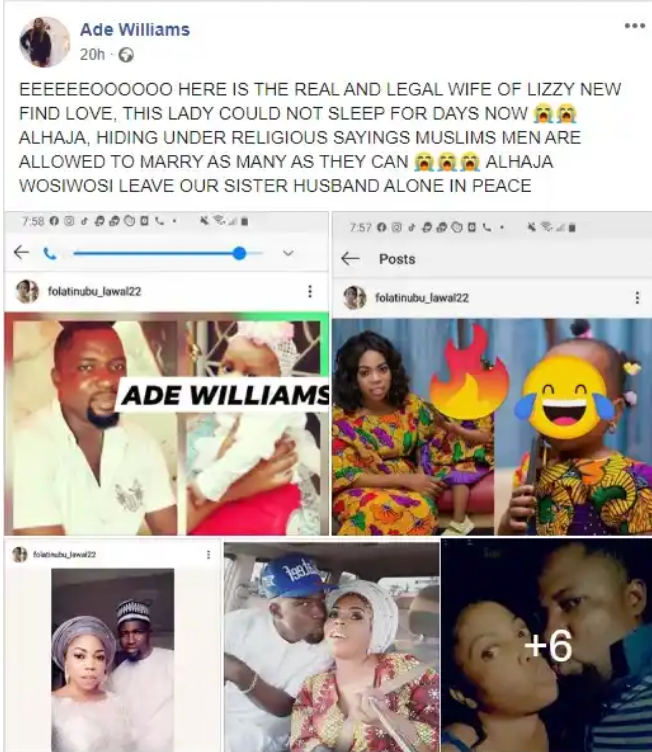Open Ade Williams profile name link

click(135, 30)
